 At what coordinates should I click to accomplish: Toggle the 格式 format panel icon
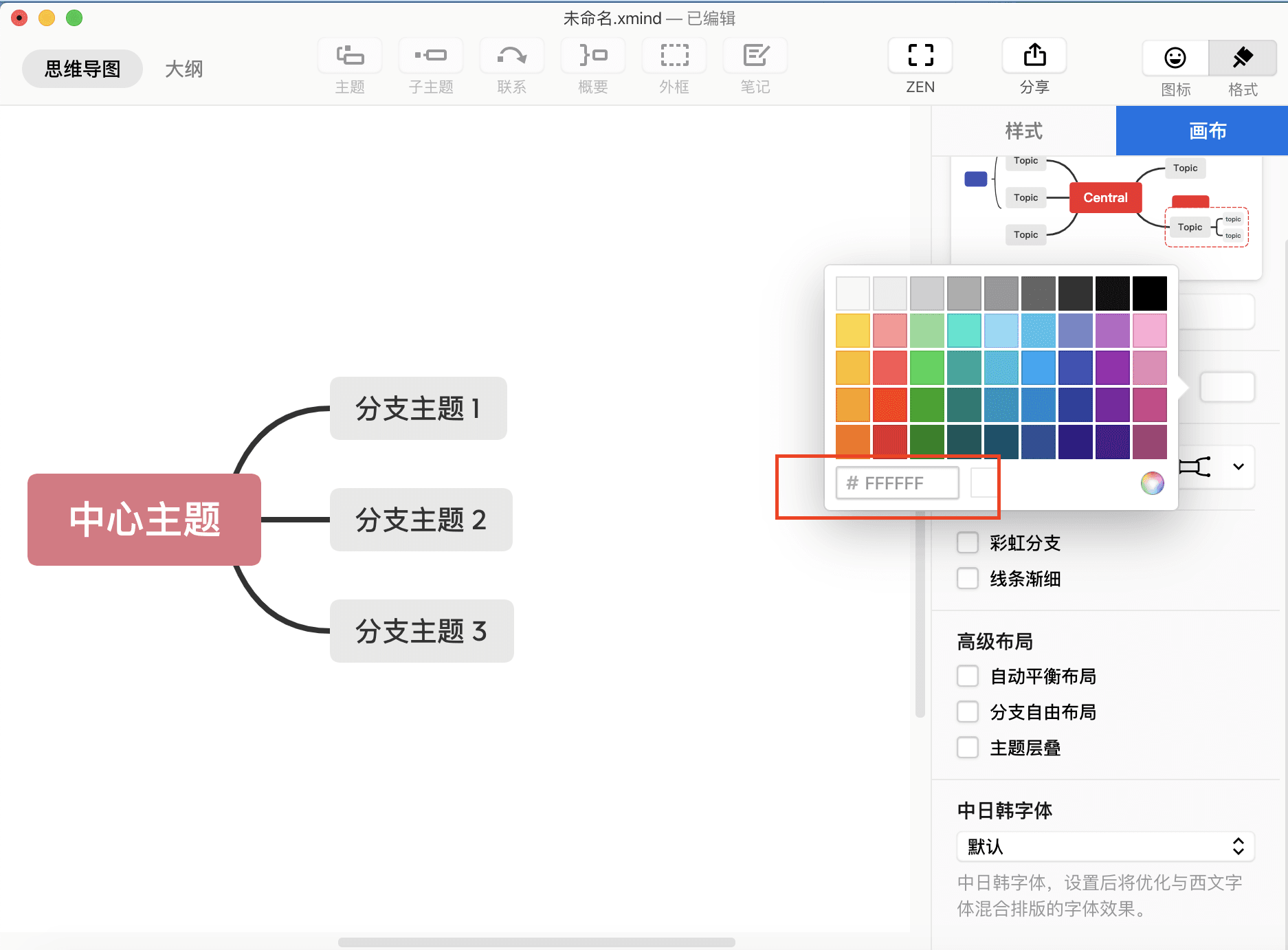1243,58
